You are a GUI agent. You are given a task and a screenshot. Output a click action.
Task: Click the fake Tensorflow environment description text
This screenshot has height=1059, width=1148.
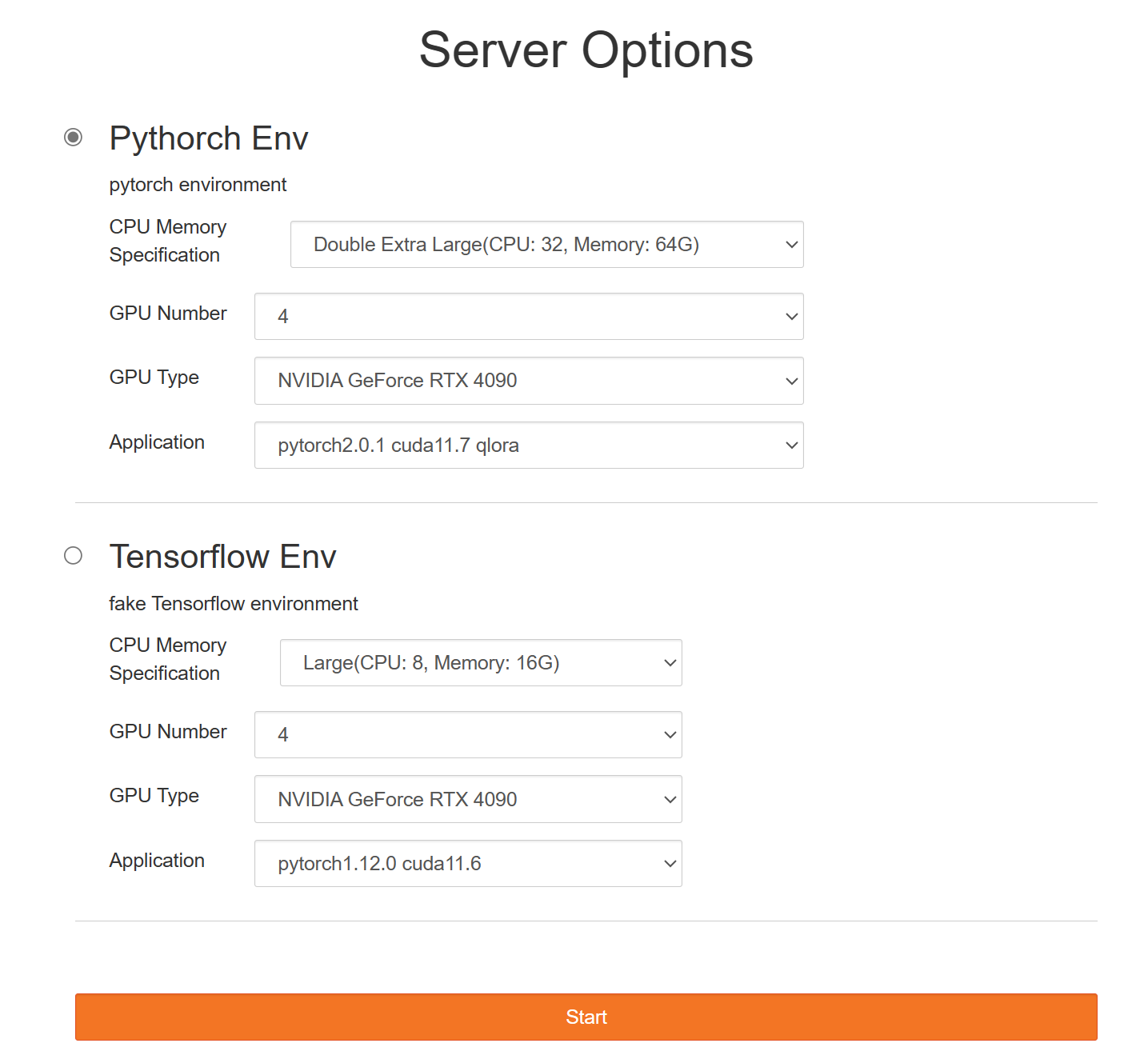tap(233, 604)
